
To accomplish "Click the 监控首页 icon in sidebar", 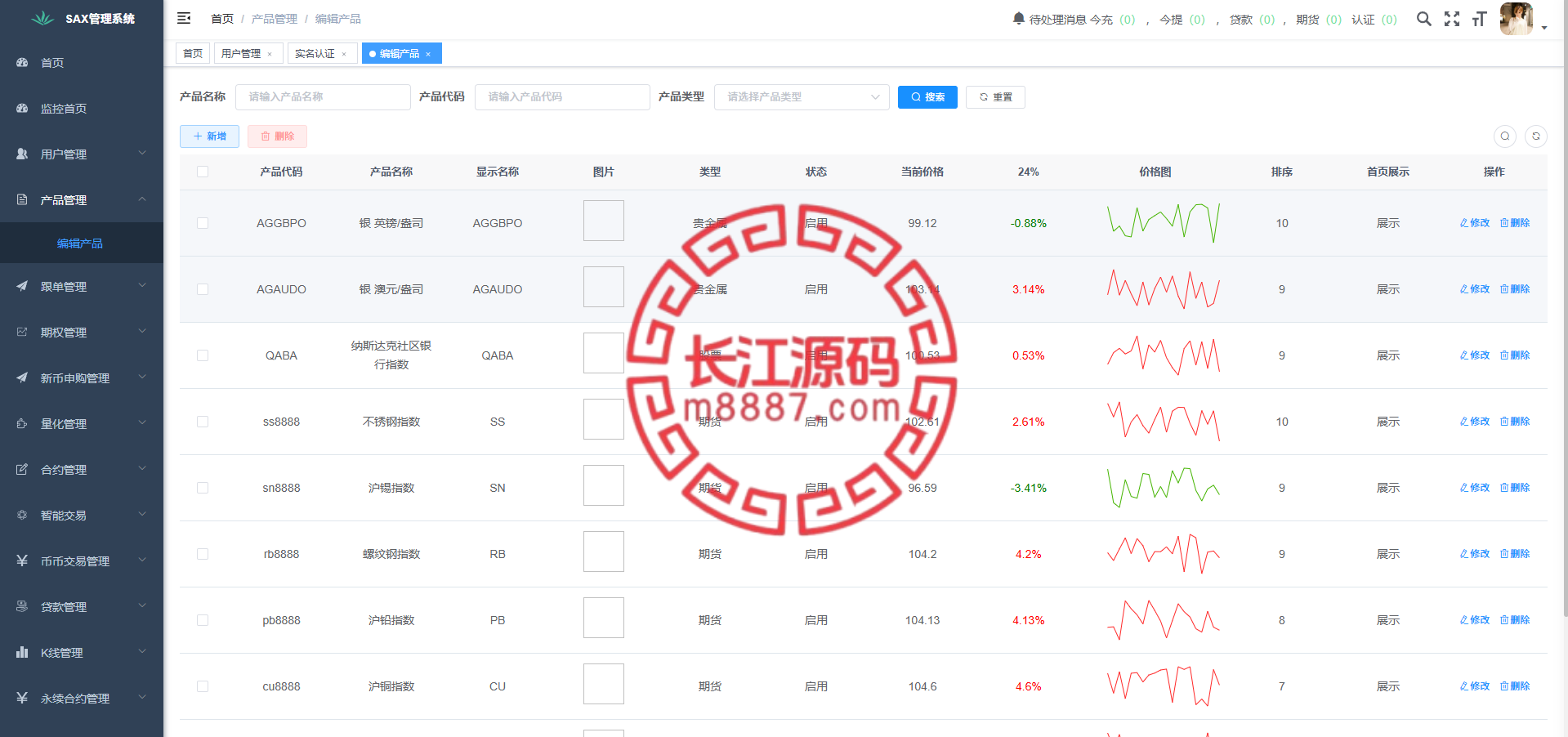I will [22, 109].
